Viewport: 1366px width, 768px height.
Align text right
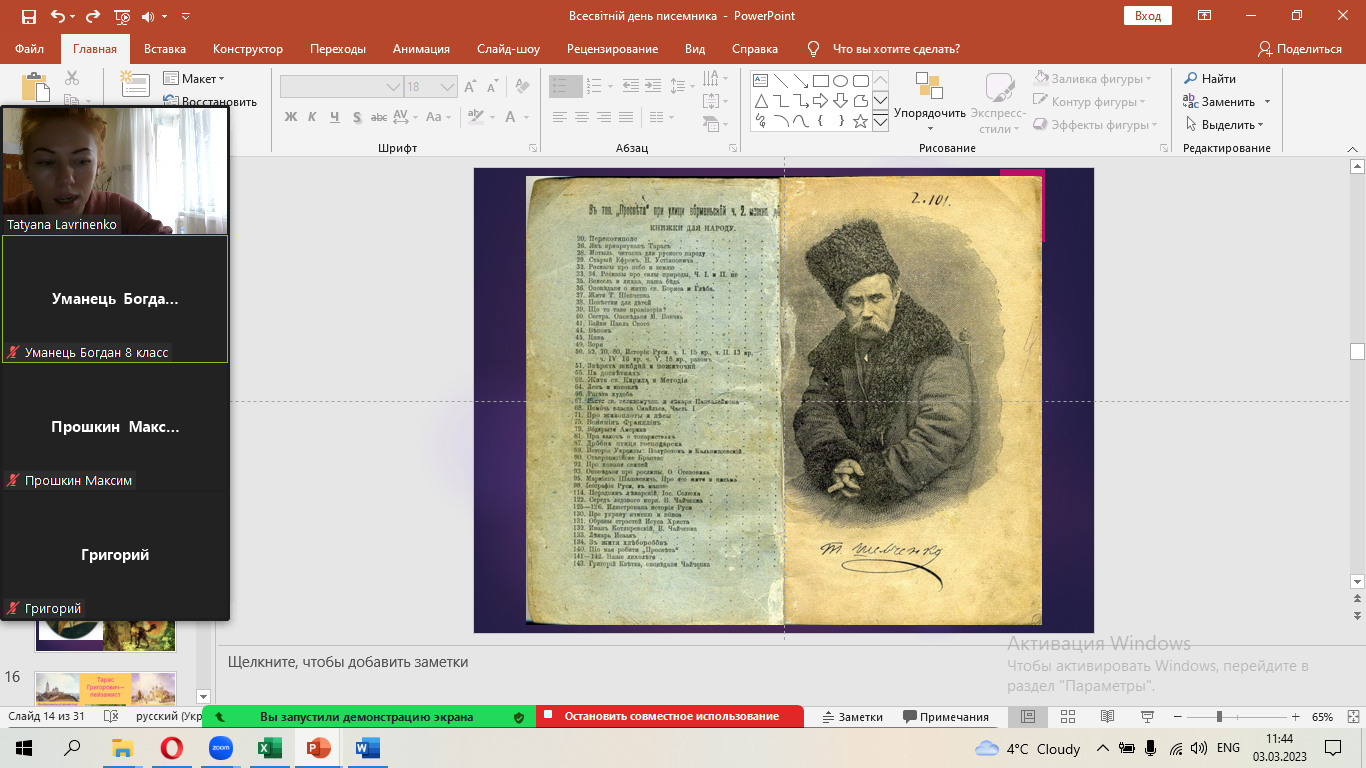[x=603, y=117]
